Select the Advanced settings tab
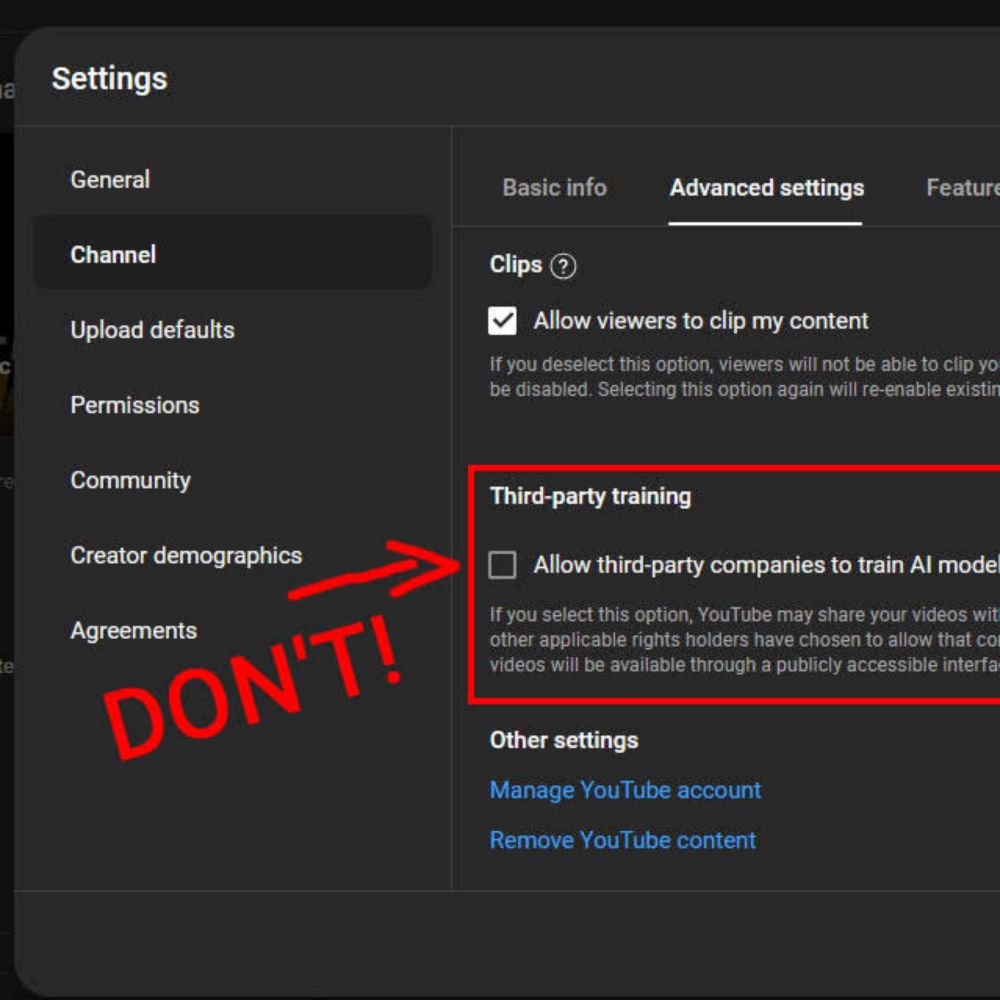1000x1000 pixels. click(767, 188)
